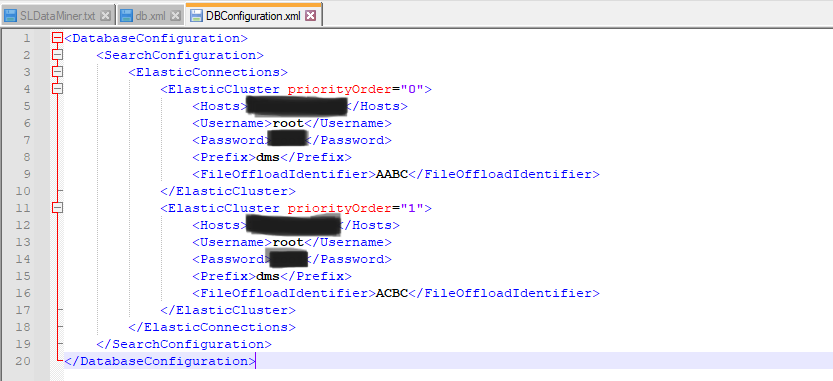Click the root username on line 13
Image resolution: width=833 pixels, height=381 pixels.
tap(288, 242)
